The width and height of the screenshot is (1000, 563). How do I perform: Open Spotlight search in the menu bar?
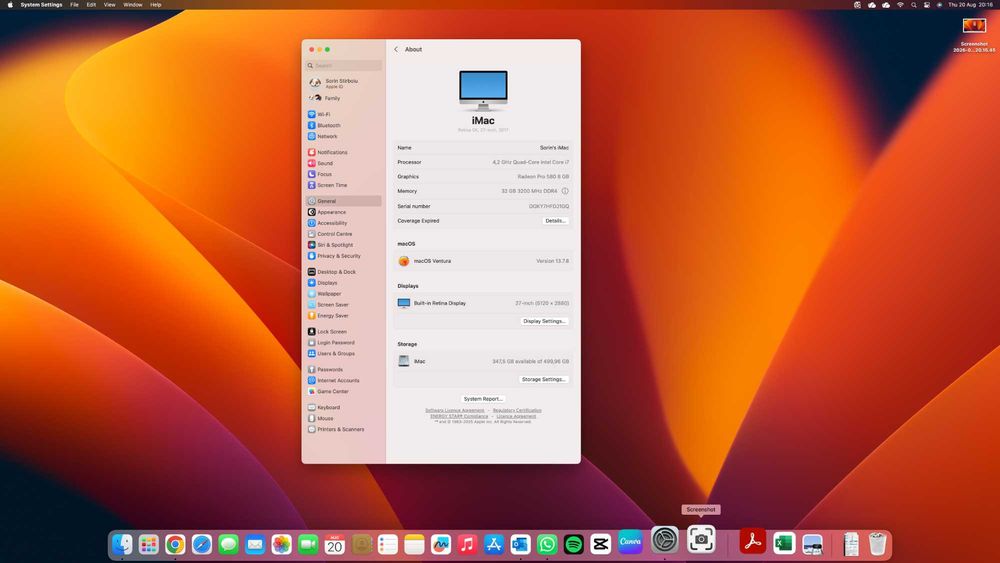click(x=913, y=4)
